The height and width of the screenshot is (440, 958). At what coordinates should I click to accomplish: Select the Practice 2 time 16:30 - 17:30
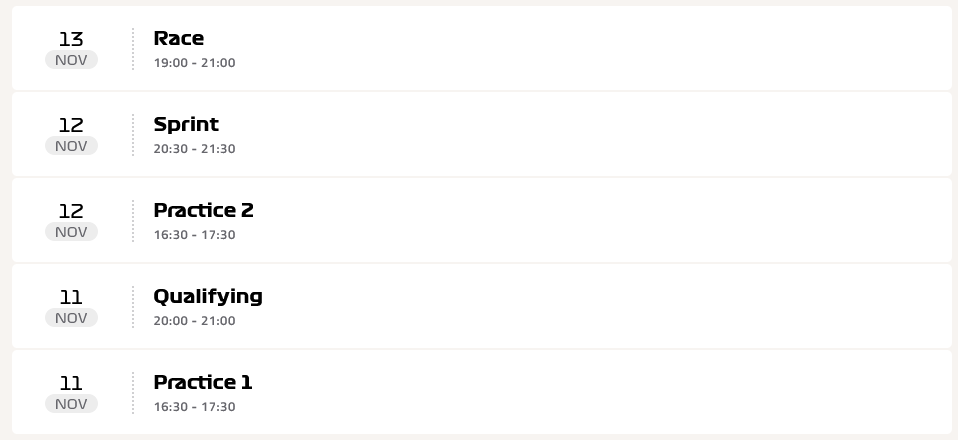[x=194, y=235]
